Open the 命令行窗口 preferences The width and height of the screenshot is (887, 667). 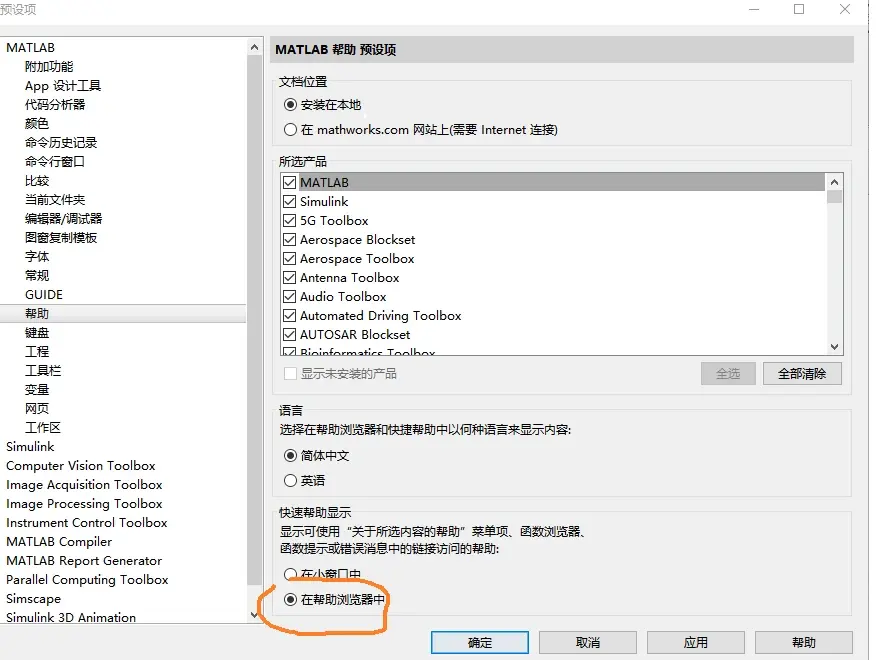click(x=55, y=162)
